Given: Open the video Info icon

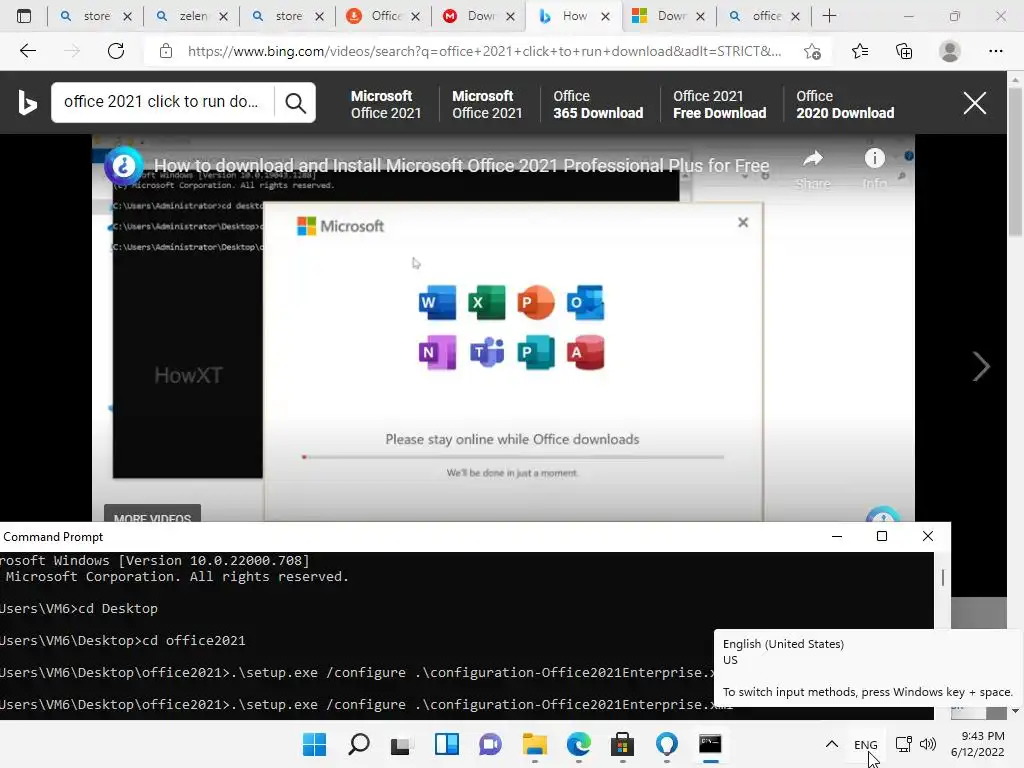Looking at the screenshot, I should click(874, 158).
